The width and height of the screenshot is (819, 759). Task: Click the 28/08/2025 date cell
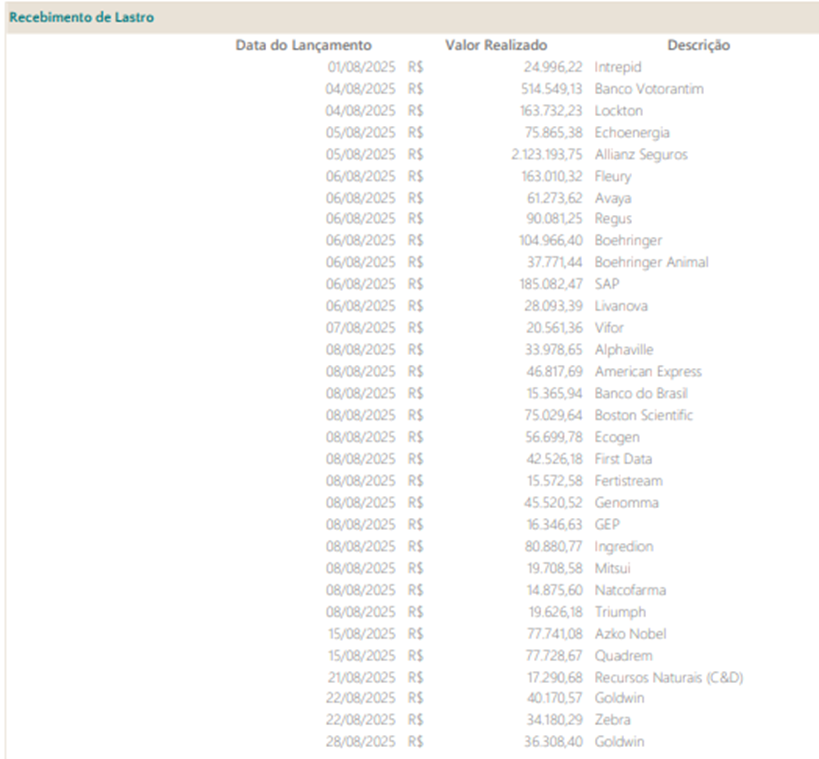360,742
